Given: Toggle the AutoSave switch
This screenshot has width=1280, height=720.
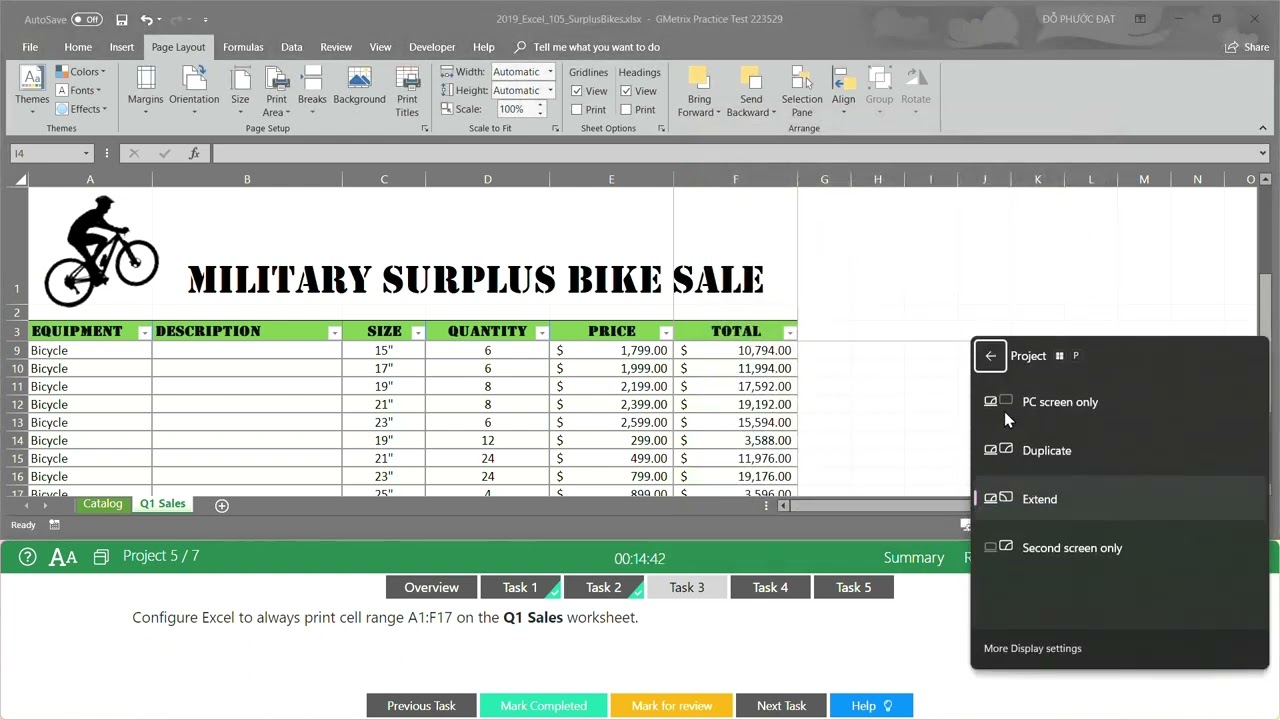Looking at the screenshot, I should 87,19.
